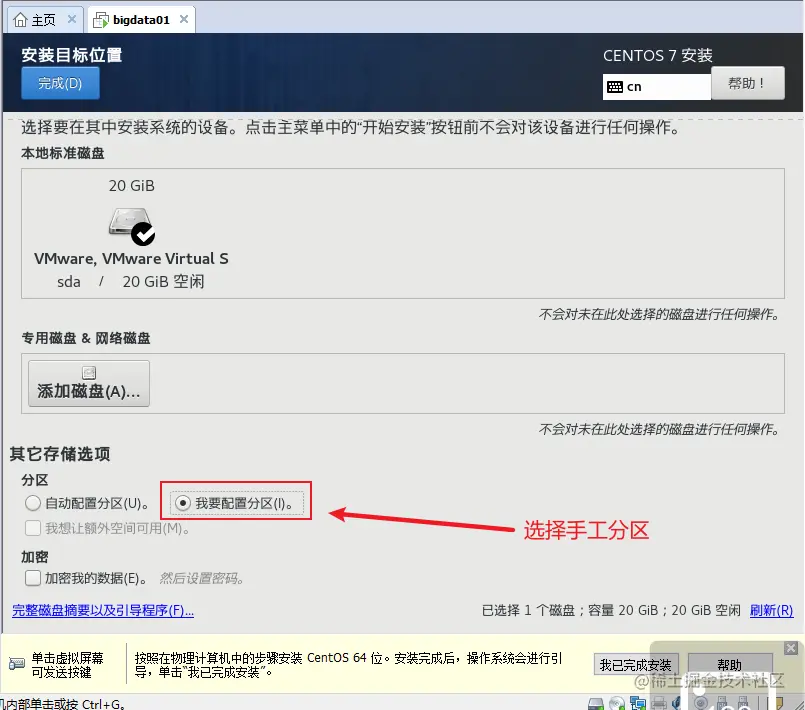Click the first USB device icon in status bar
Viewport: 805px width, 710px height.
pyautogui.click(x=721, y=703)
